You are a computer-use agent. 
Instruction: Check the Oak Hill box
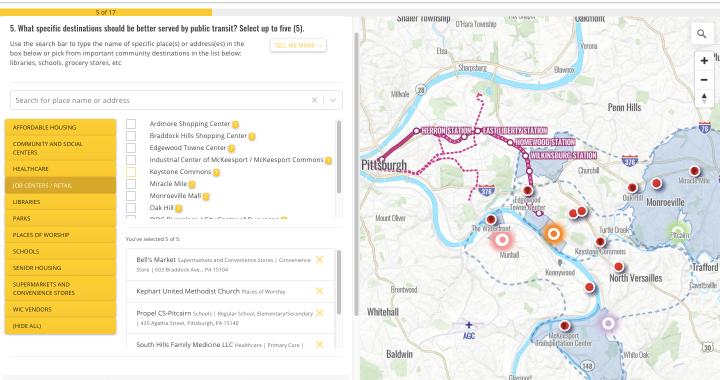131,207
